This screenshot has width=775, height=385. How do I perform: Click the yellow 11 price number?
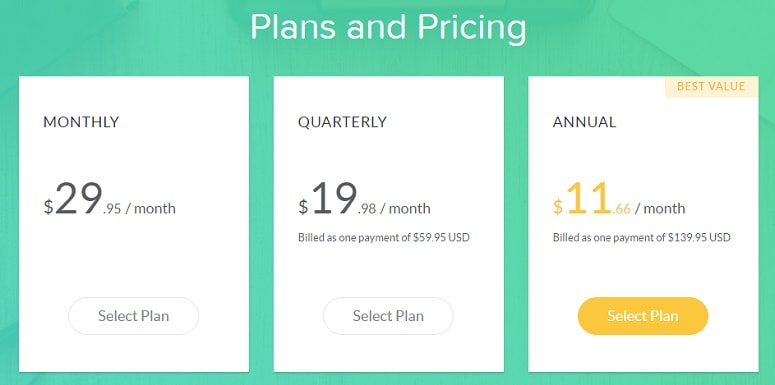pos(589,198)
